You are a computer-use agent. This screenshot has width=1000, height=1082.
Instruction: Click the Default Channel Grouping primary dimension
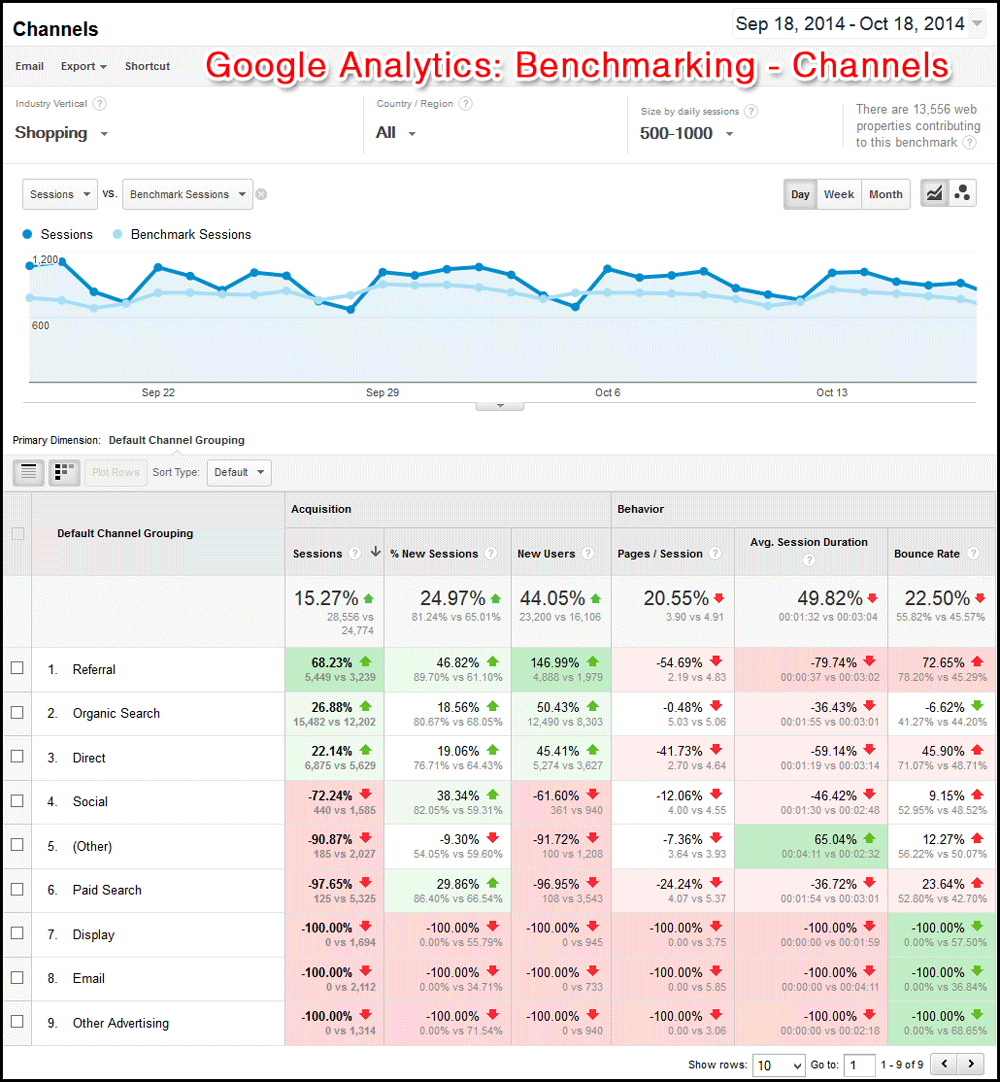pyautogui.click(x=177, y=440)
